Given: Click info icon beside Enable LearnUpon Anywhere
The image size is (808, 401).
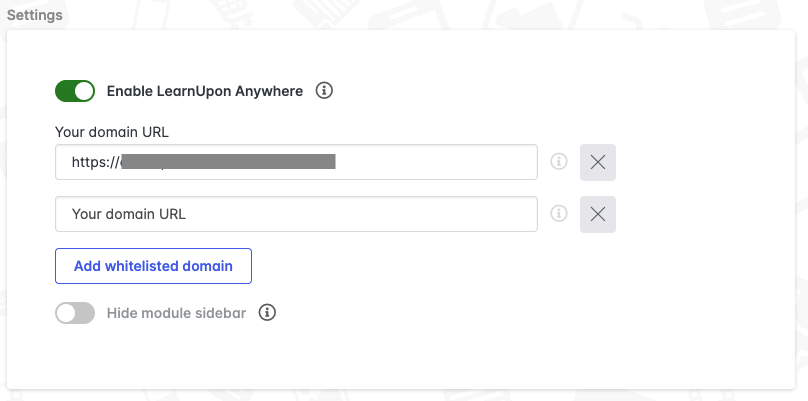Looking at the screenshot, I should point(324,91).
